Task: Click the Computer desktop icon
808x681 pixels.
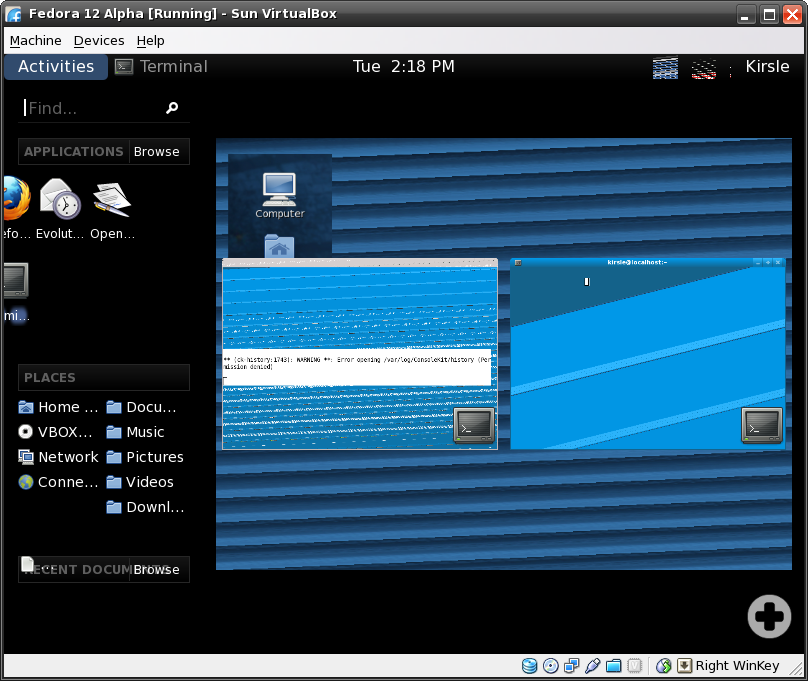Action: click(x=280, y=196)
